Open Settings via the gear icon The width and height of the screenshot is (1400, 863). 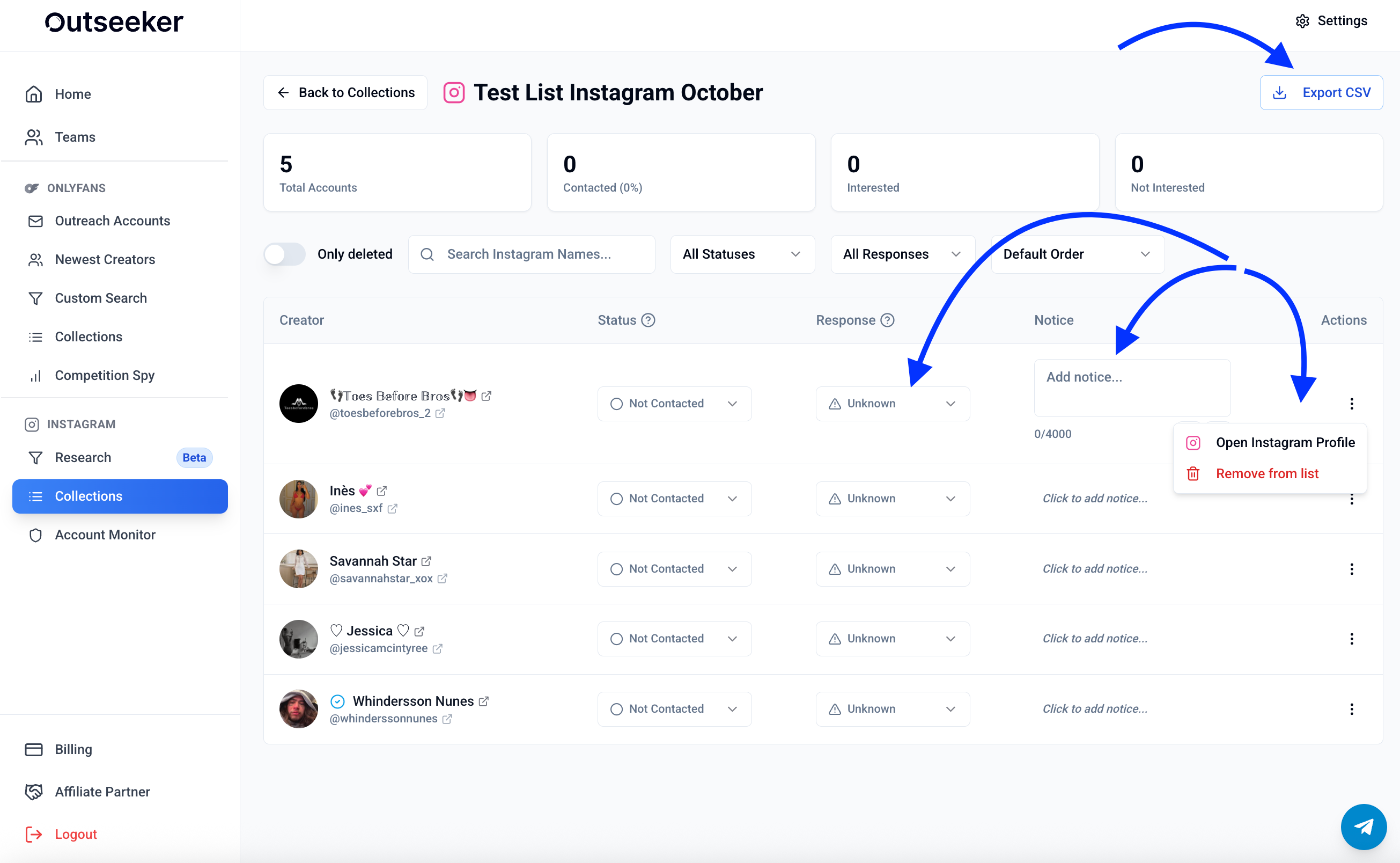point(1302,21)
